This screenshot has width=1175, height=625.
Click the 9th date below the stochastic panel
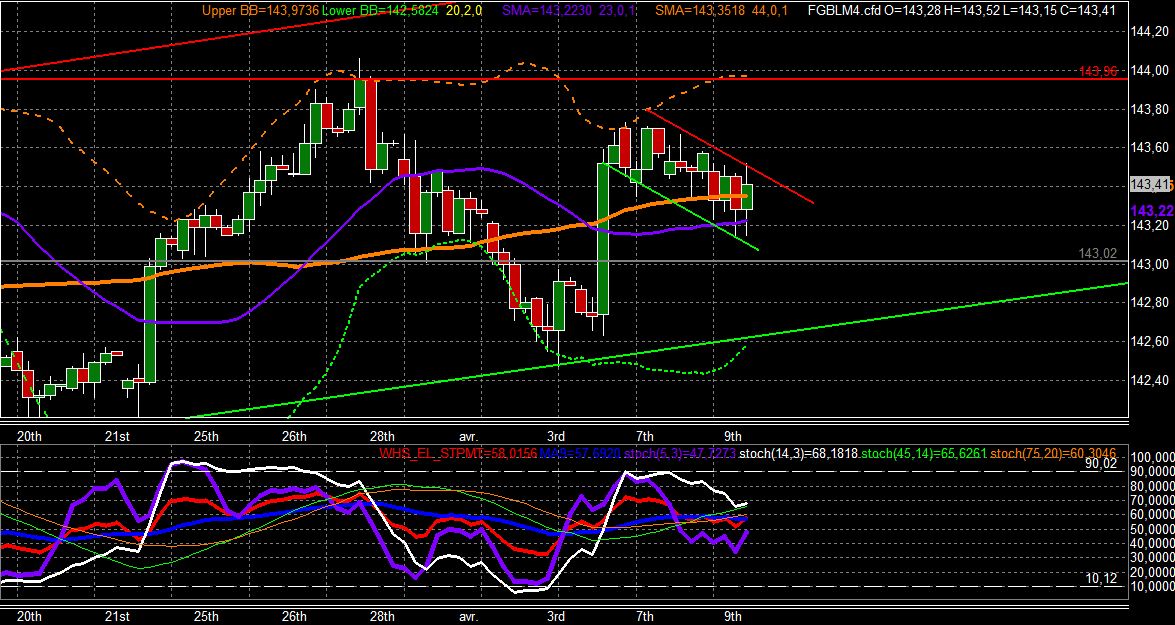tap(733, 616)
